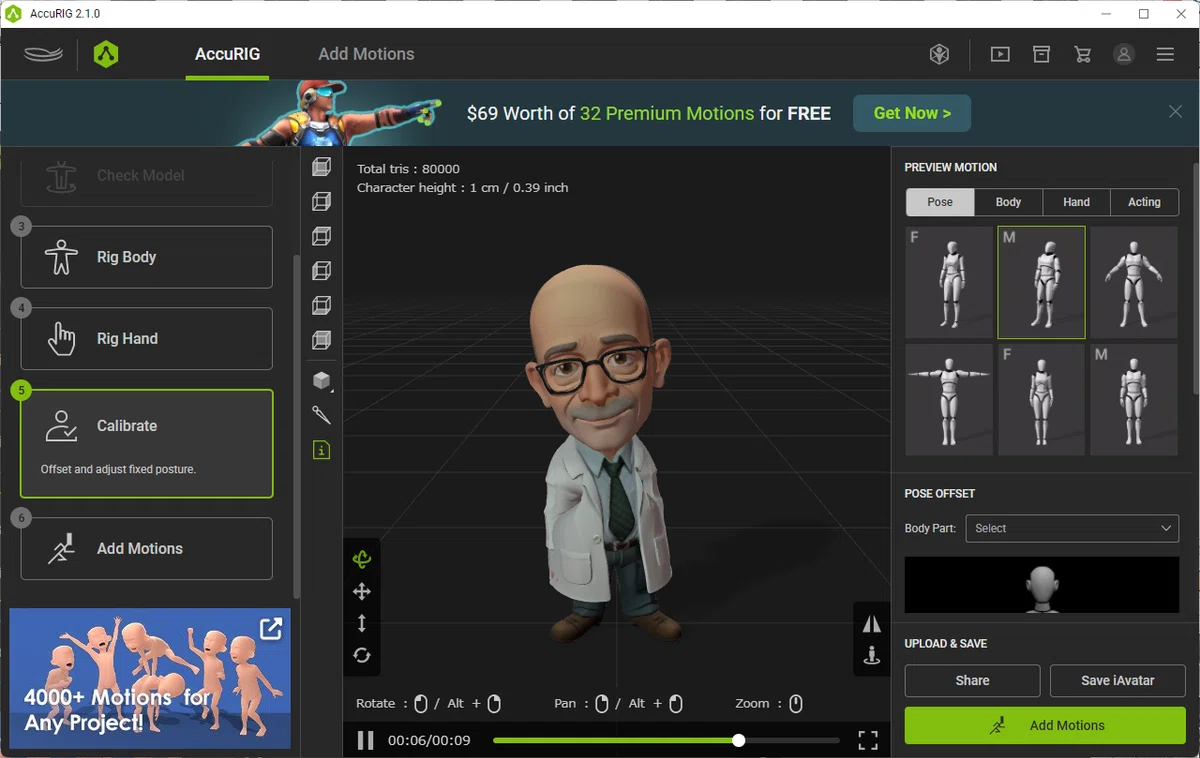The image size is (1200, 758).
Task: Select the green orbit rotate camera tool
Action: pyautogui.click(x=362, y=560)
